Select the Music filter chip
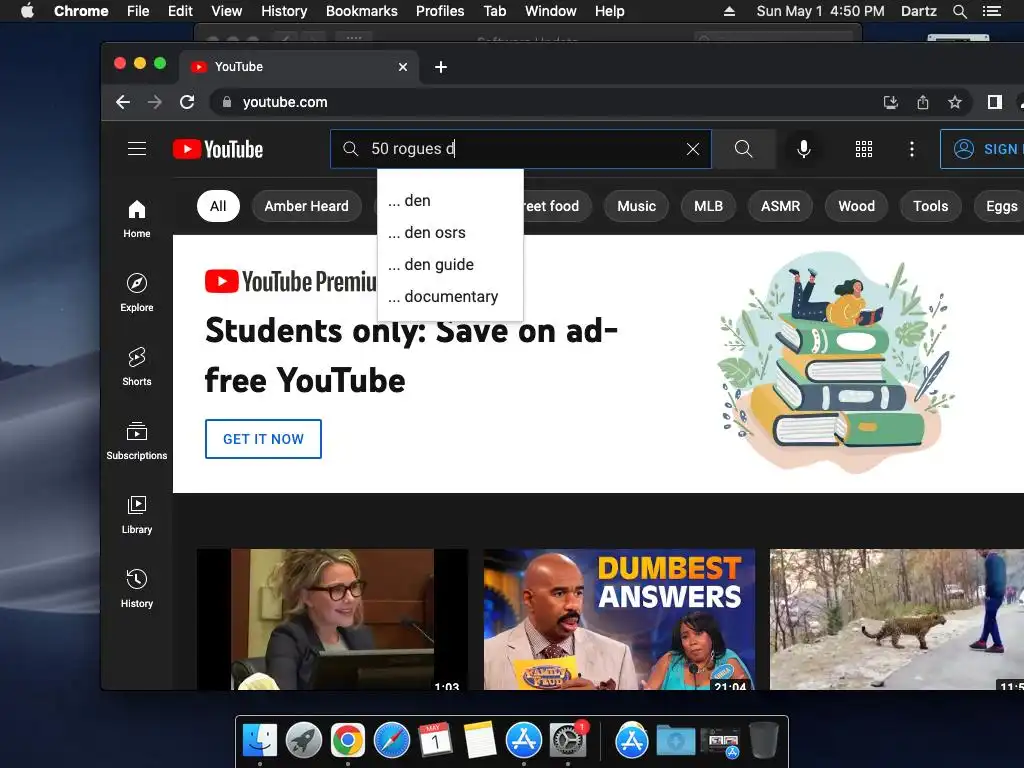 636,206
